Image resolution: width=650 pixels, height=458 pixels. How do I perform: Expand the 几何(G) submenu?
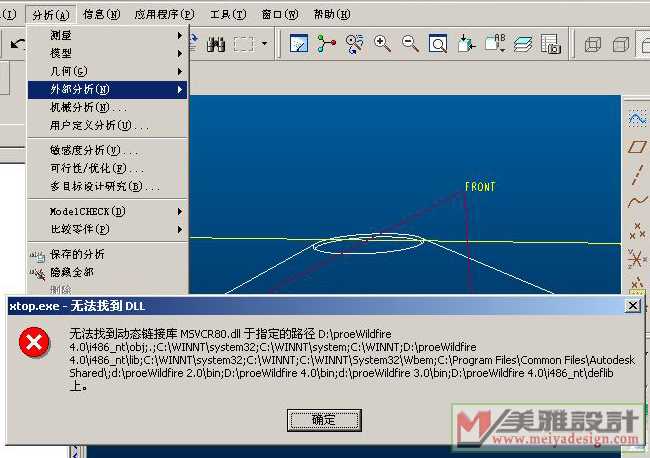point(108,71)
